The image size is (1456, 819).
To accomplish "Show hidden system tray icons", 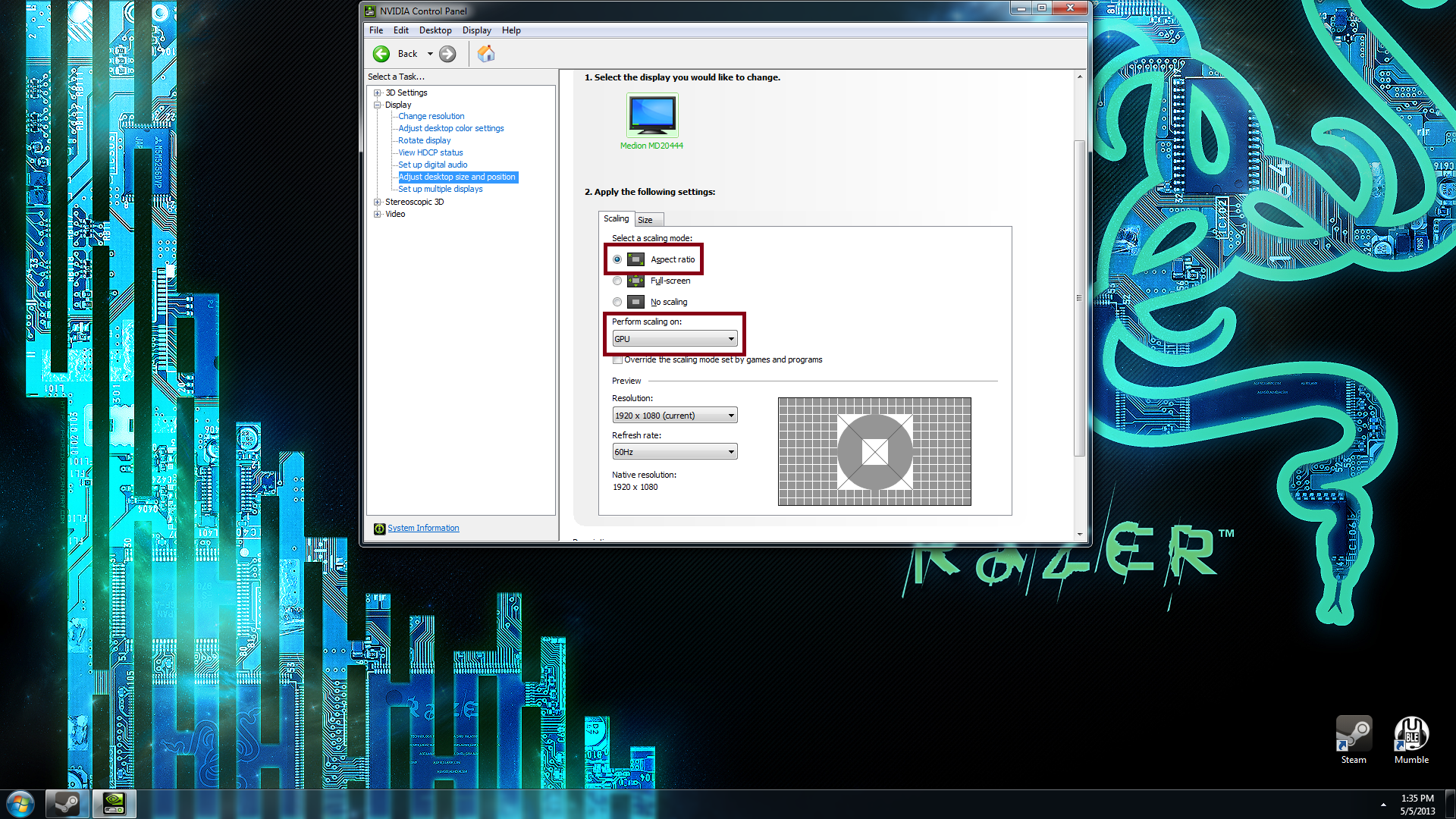I will tap(1383, 805).
